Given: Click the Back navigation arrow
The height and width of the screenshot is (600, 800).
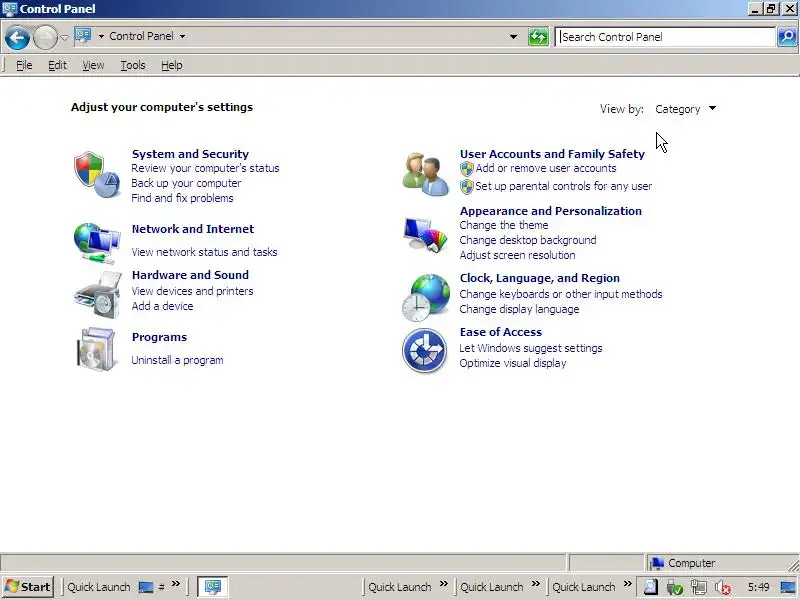Looking at the screenshot, I should [x=17, y=38].
